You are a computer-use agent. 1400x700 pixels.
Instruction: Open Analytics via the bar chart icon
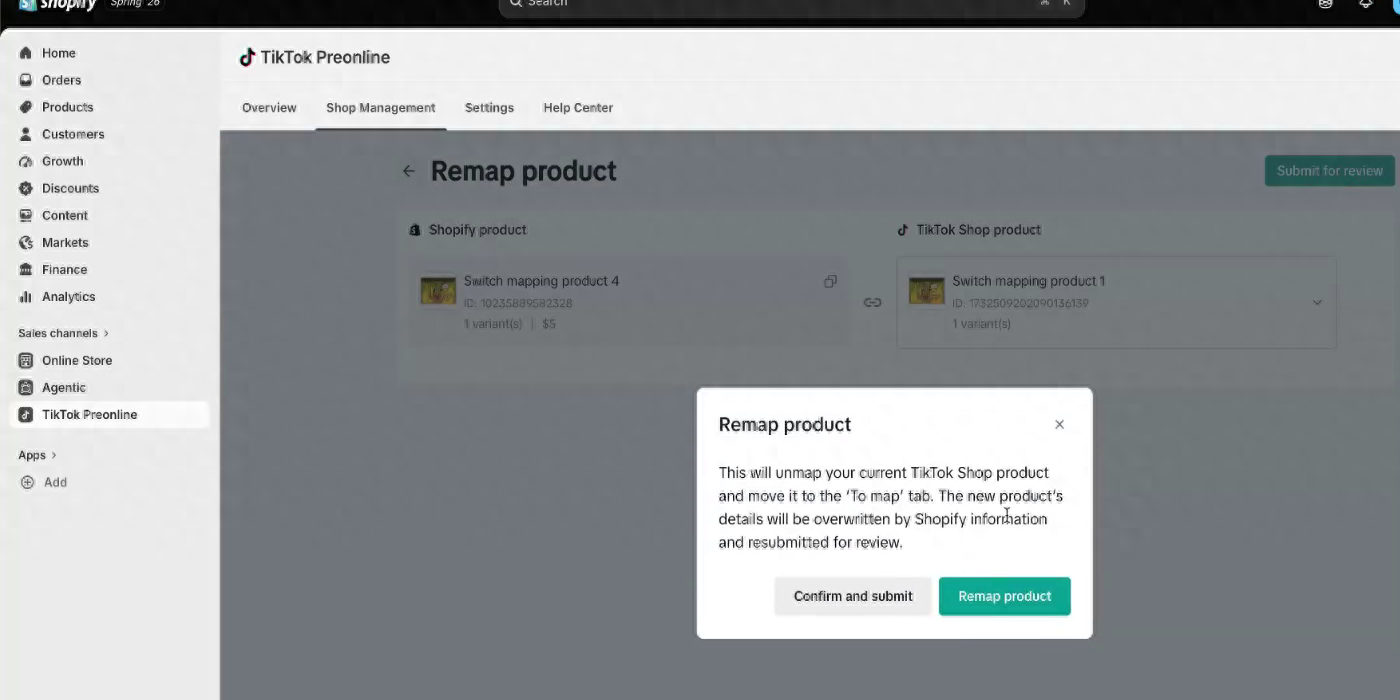(26, 296)
